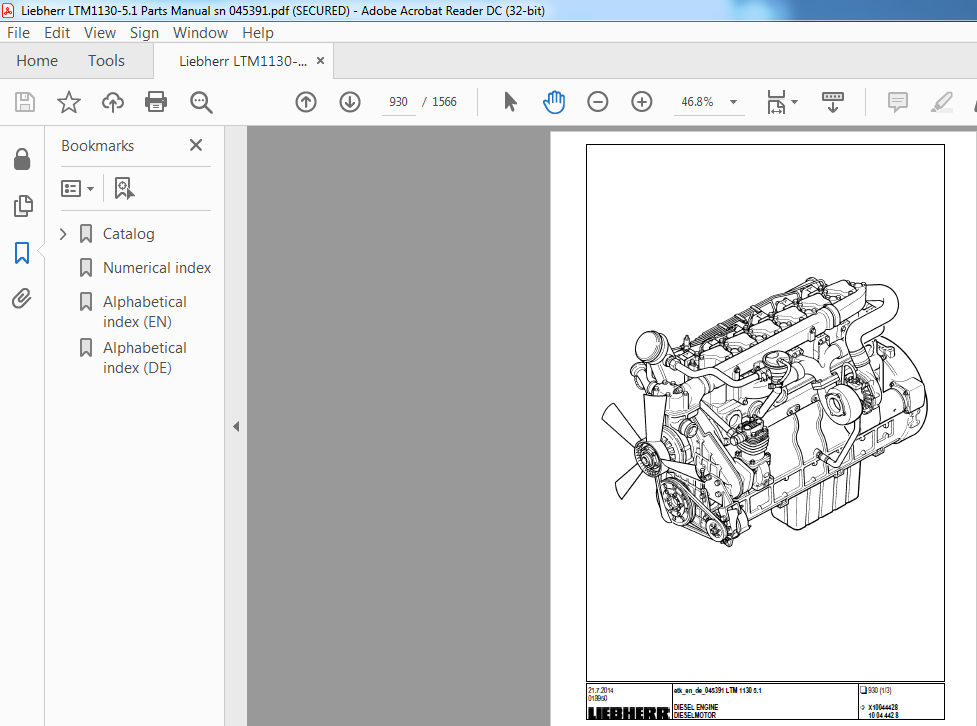Click the page number field showing 930
This screenshot has height=726, width=977.
pyautogui.click(x=398, y=102)
